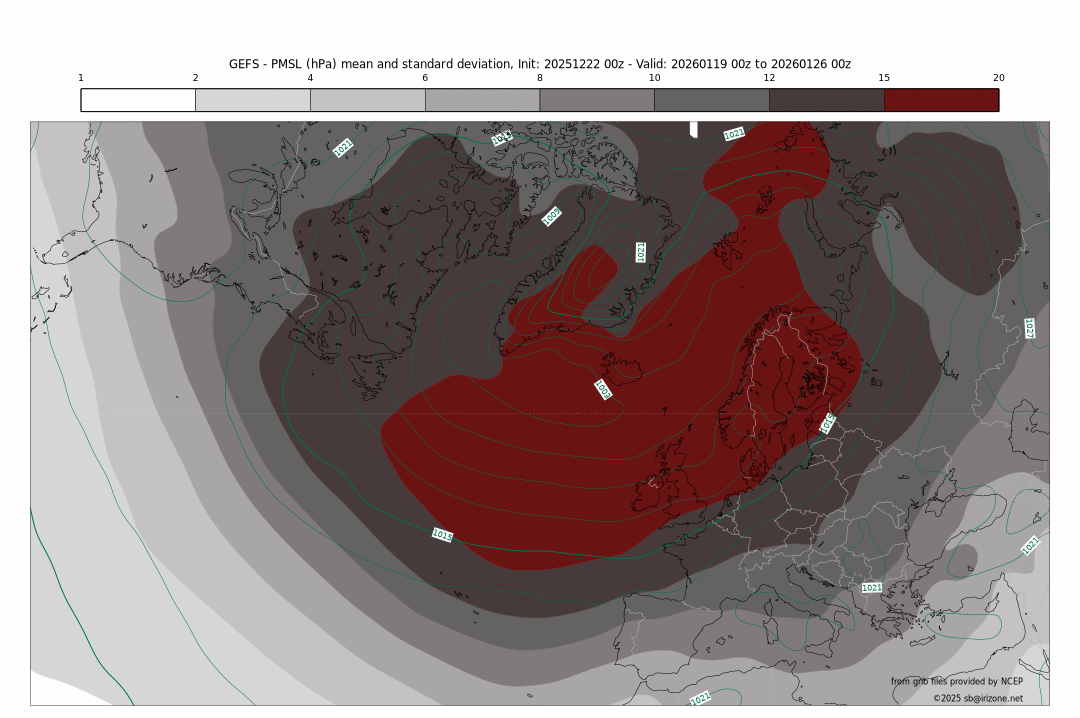Select the 1021 label east of Greenland
Screen dimensions: 1080x718
641,252
